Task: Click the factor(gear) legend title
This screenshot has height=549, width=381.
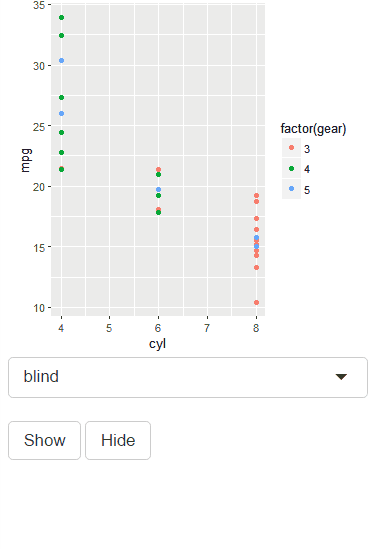Action: point(313,129)
